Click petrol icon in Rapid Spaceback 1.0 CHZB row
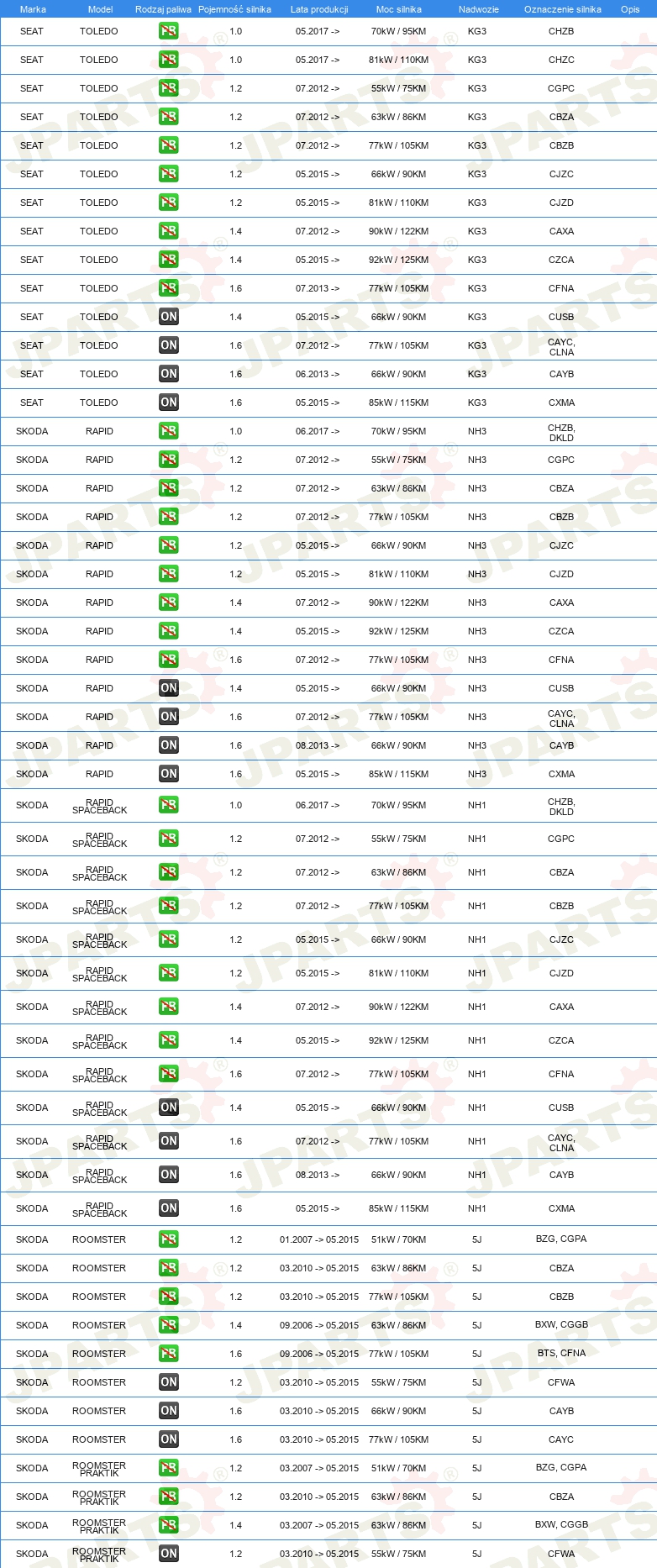 pos(169,805)
